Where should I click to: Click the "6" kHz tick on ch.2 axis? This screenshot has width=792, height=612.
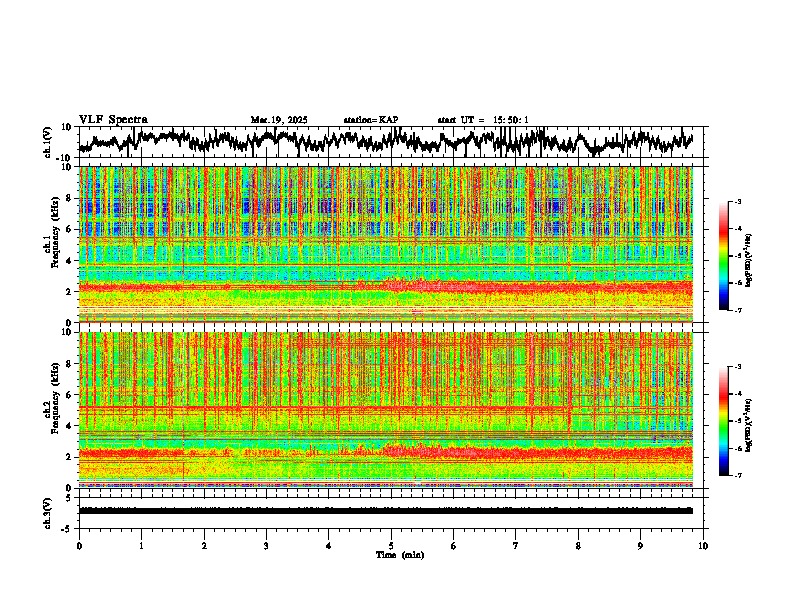70,395
